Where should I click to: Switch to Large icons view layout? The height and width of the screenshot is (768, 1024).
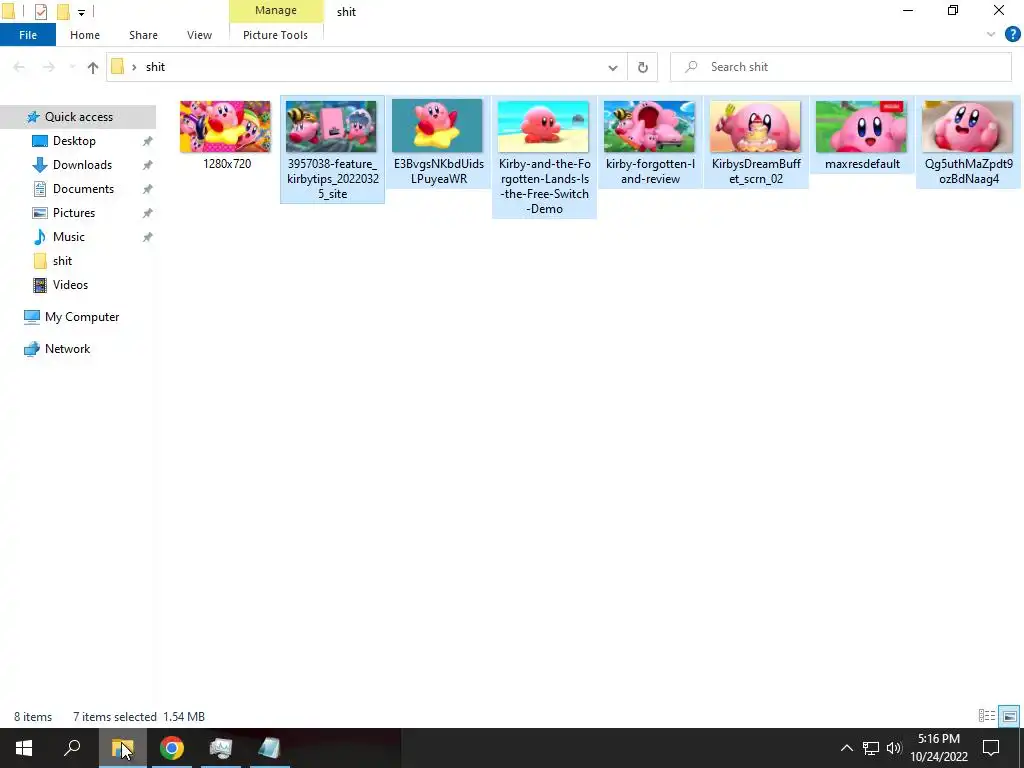pos(1009,716)
